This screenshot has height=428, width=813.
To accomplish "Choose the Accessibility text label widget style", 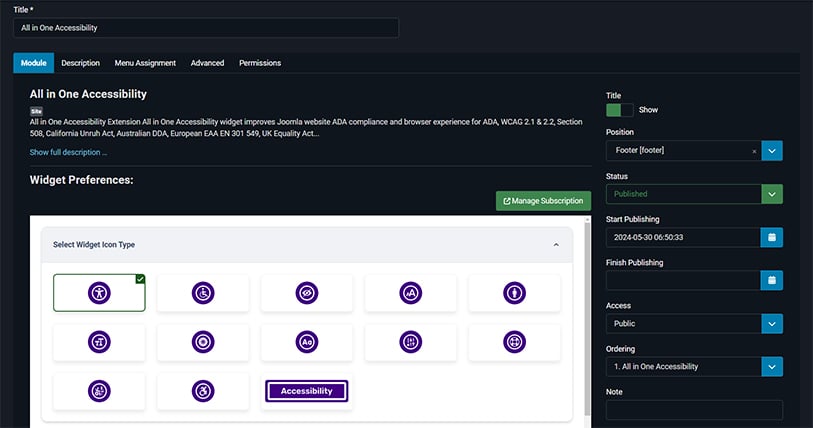I will pos(306,391).
